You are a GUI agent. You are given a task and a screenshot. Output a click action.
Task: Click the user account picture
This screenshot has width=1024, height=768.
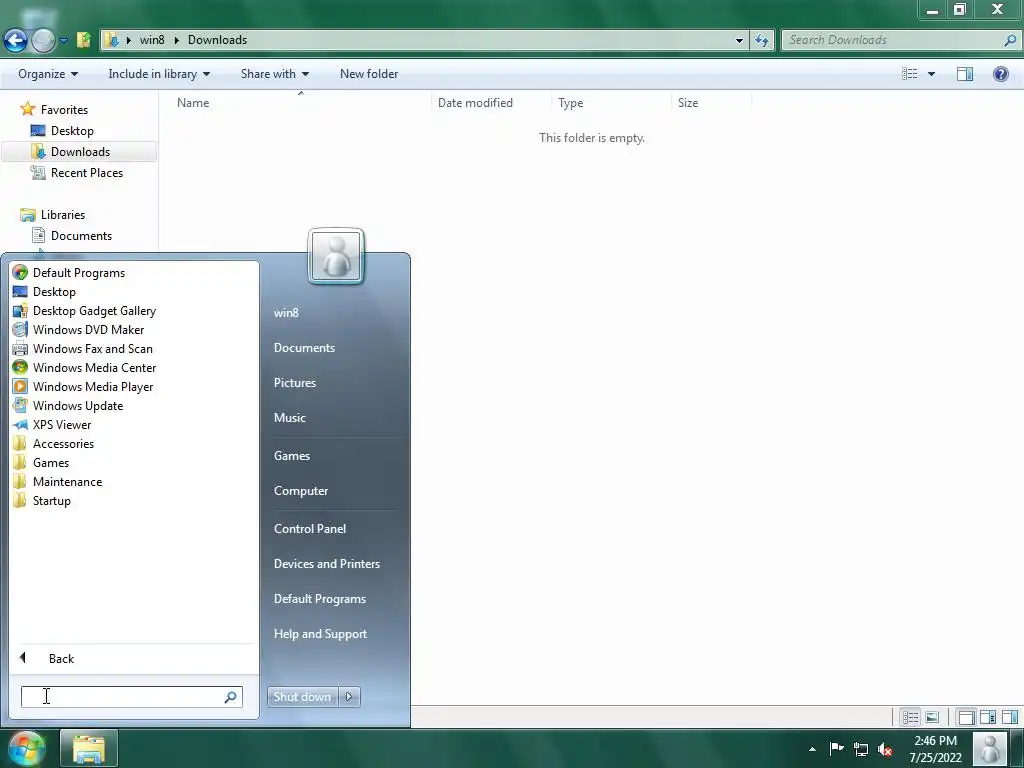point(336,255)
